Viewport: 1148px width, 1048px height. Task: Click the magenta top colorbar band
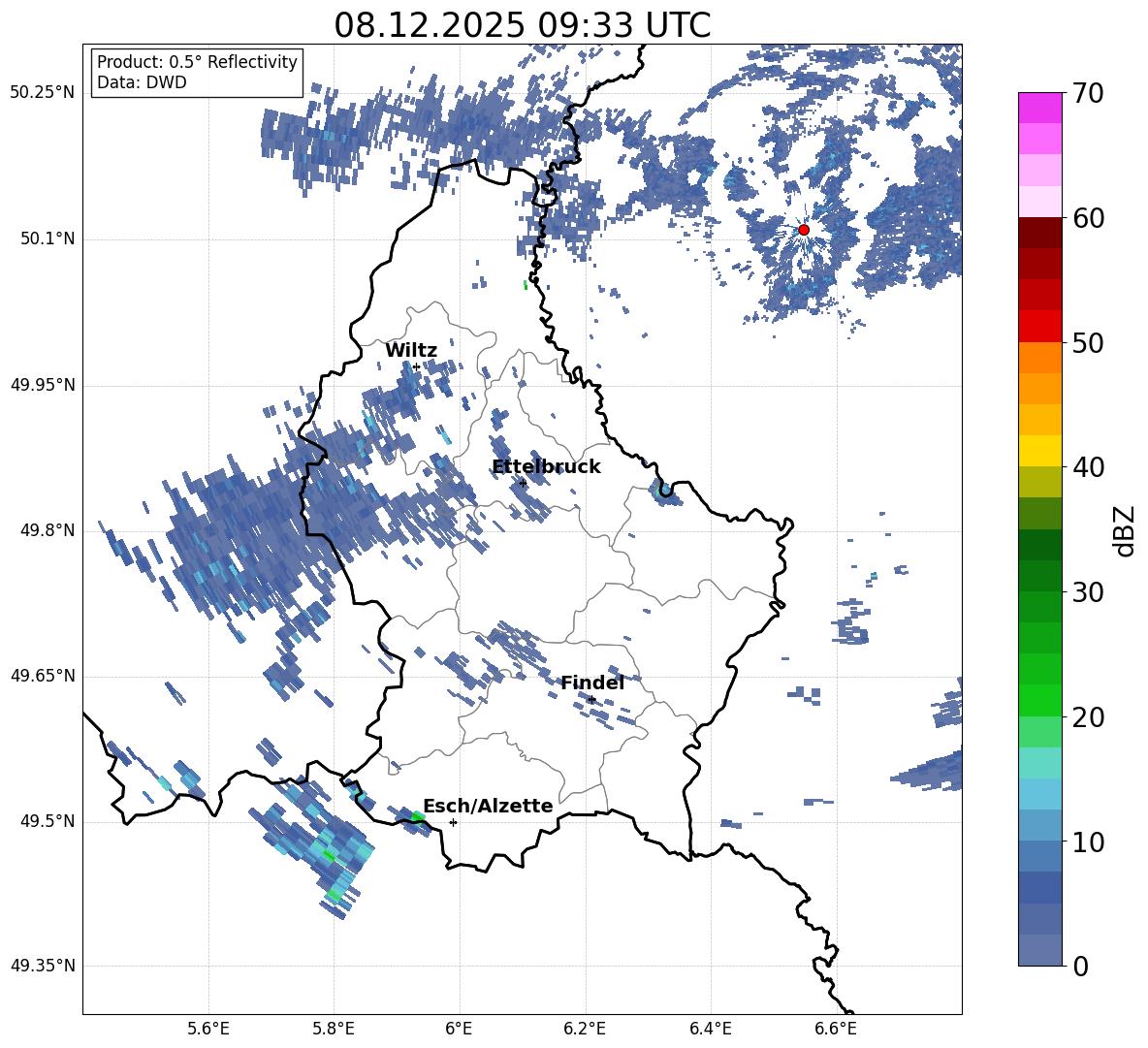click(x=1039, y=108)
